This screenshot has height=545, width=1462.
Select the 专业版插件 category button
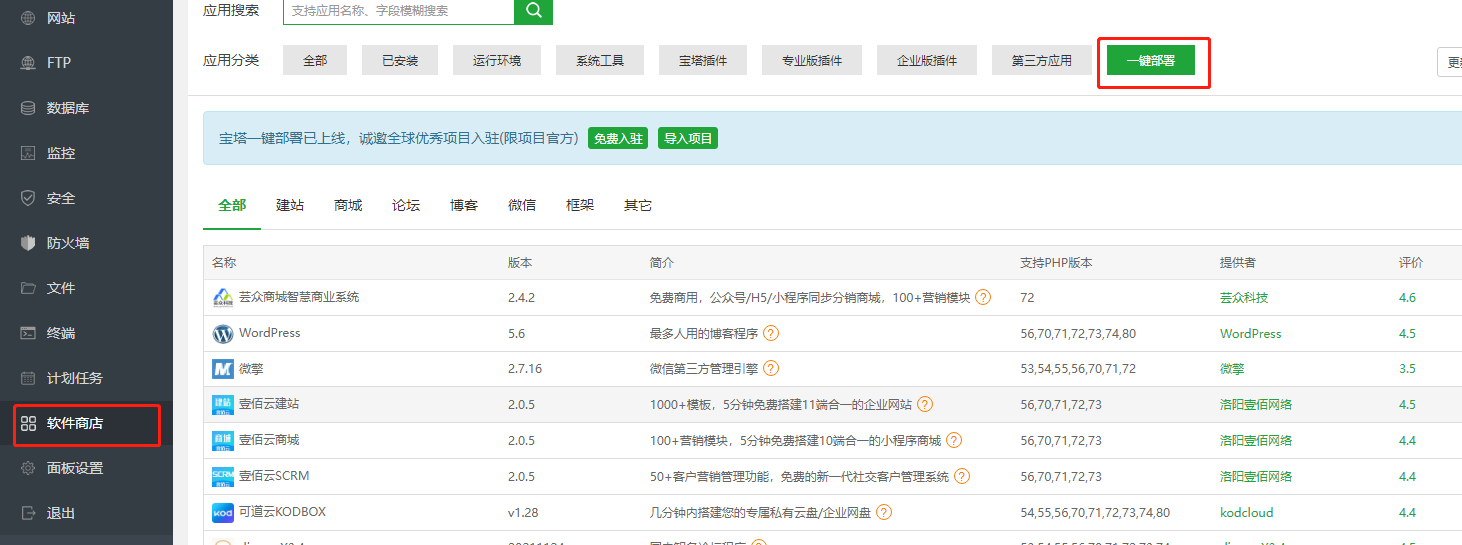click(x=812, y=61)
